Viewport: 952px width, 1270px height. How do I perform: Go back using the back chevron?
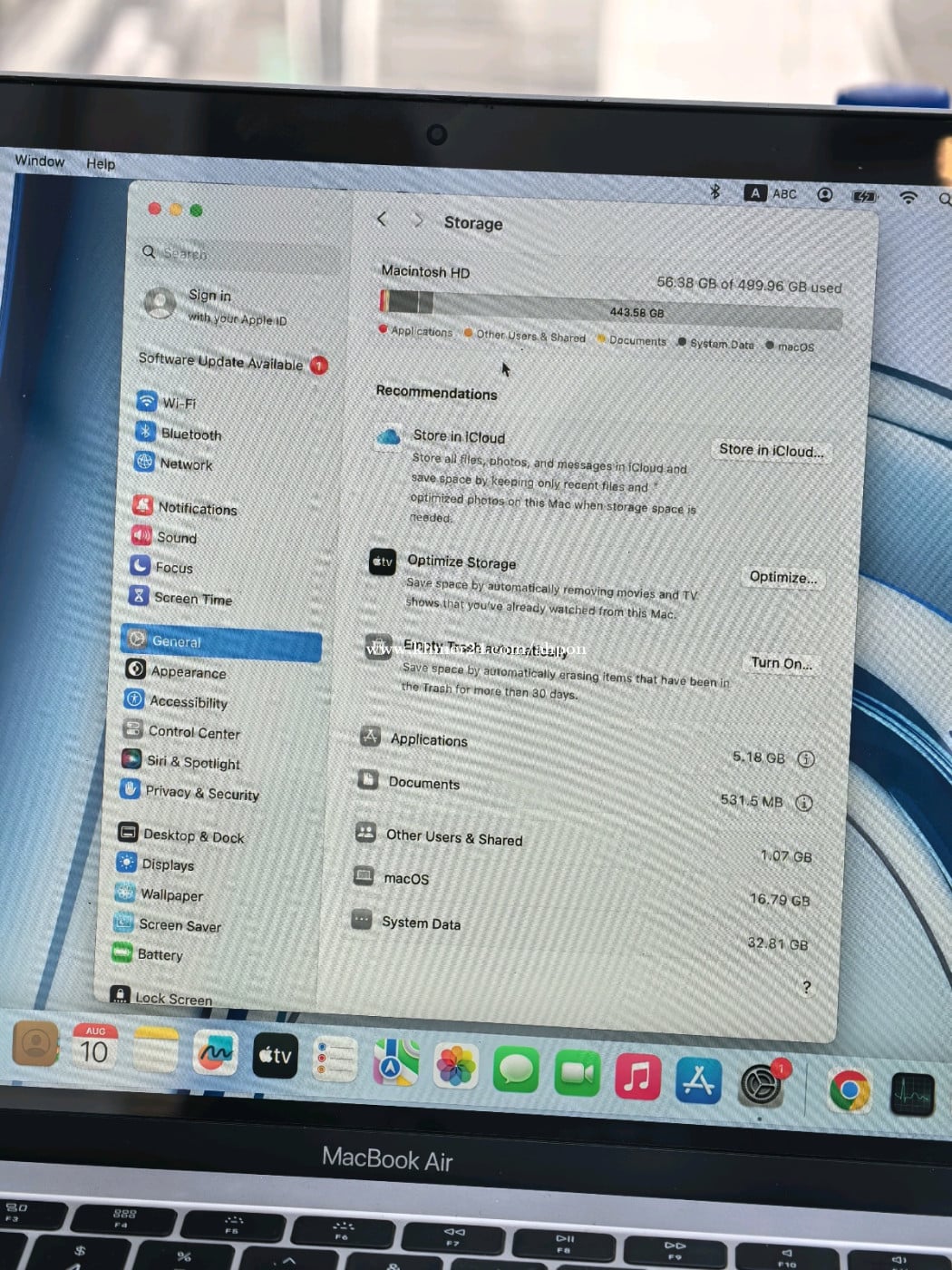click(382, 219)
